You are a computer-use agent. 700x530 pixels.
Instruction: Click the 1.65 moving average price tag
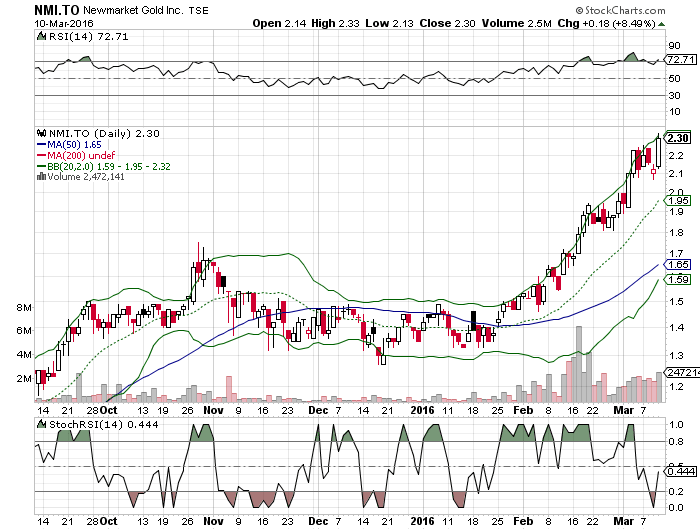click(678, 264)
